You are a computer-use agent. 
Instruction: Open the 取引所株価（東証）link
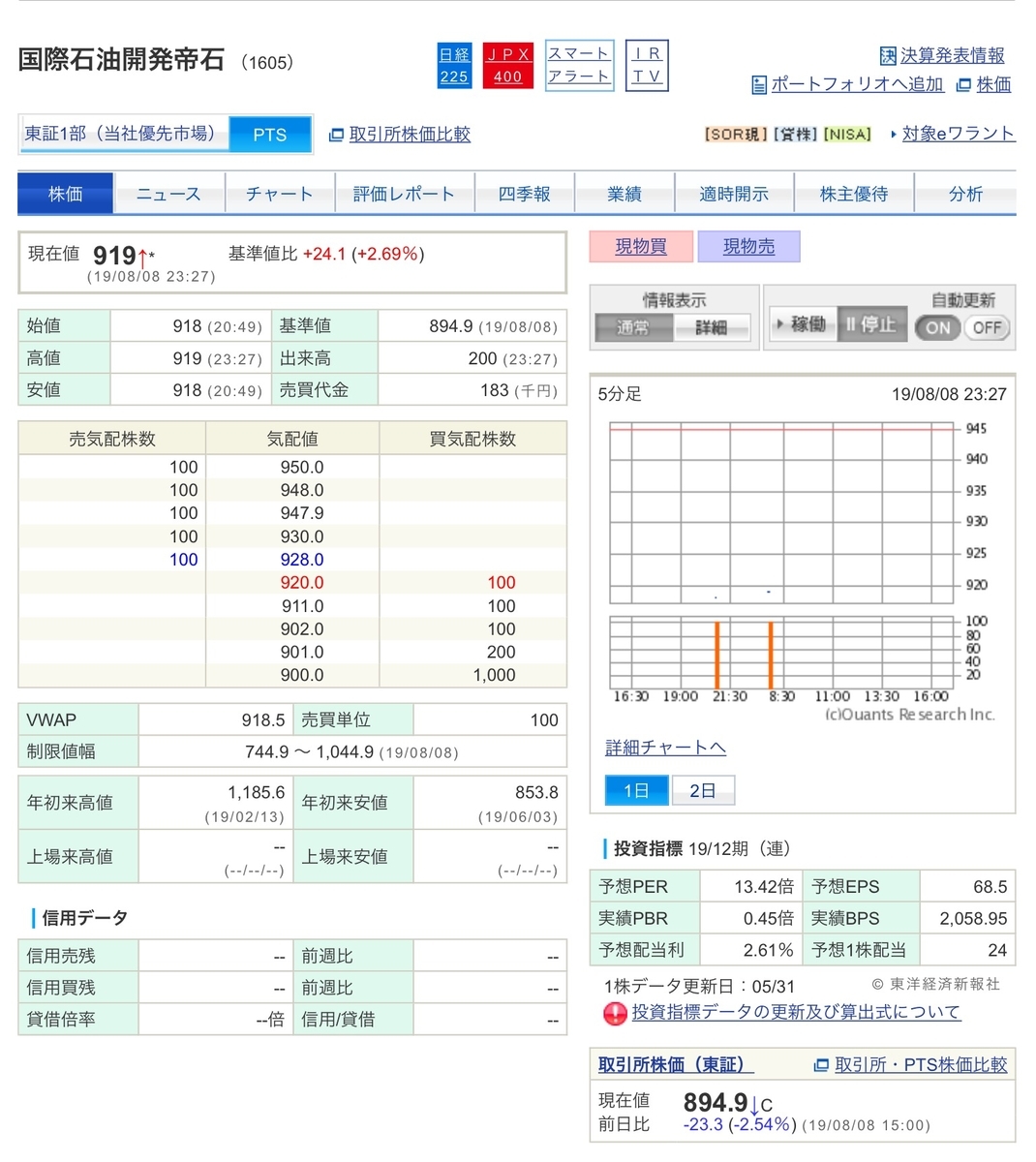(676, 1064)
